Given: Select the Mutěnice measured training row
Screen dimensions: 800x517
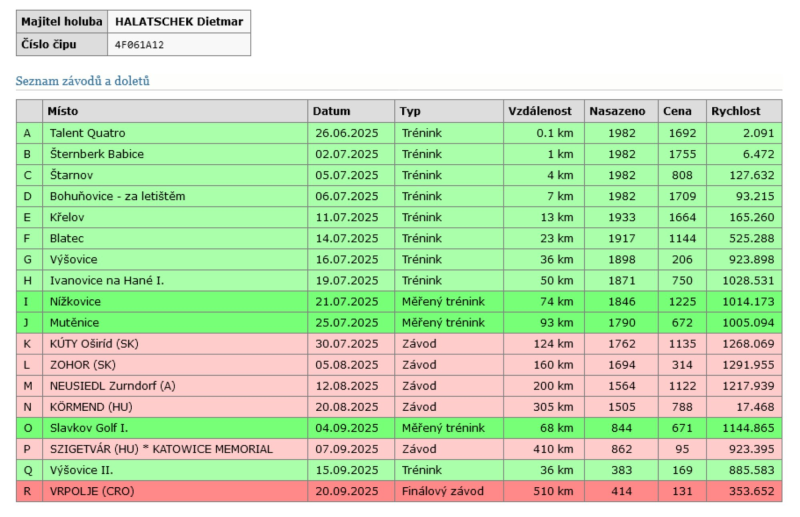Looking at the screenshot, I should point(75,323).
